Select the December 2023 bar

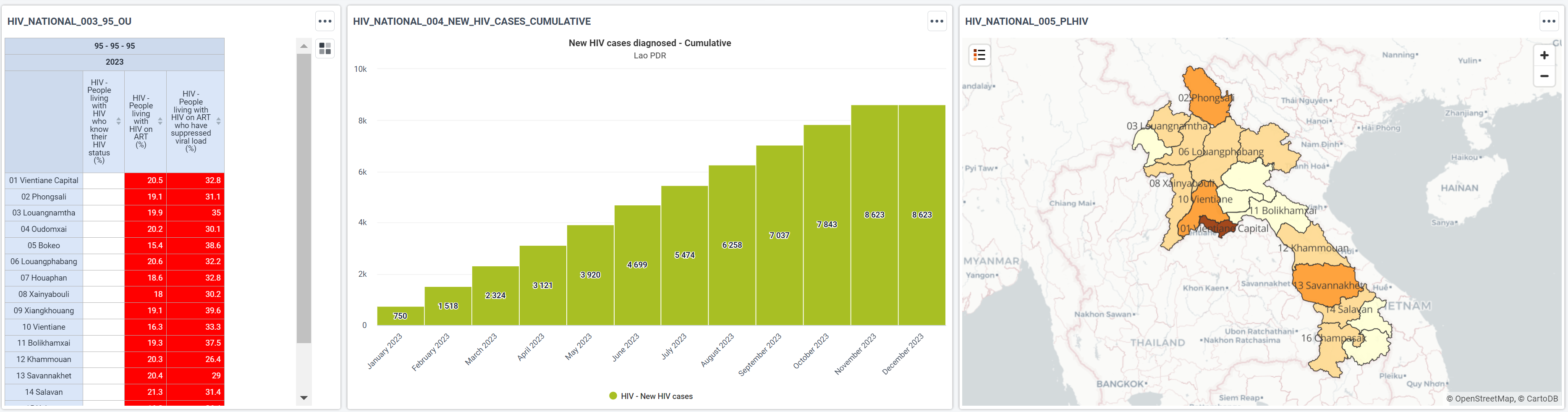pyautogui.click(x=921, y=215)
